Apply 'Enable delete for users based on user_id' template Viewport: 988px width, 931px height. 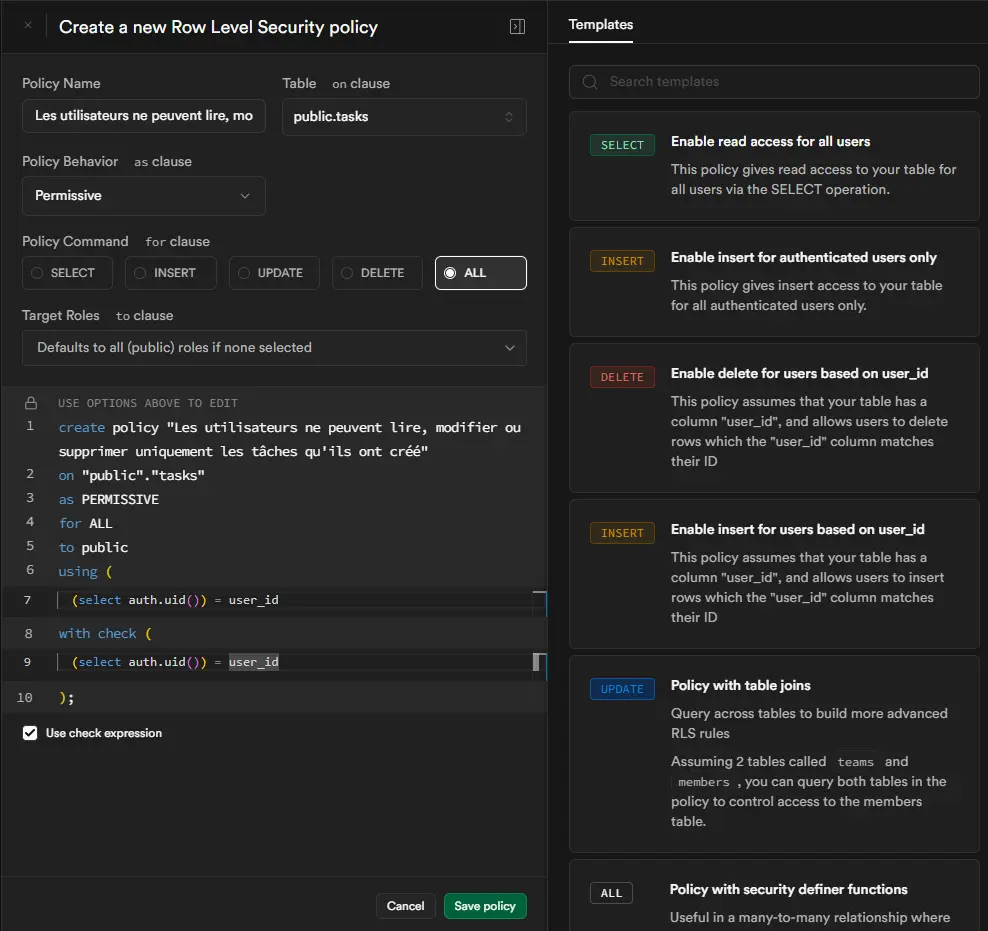point(774,418)
